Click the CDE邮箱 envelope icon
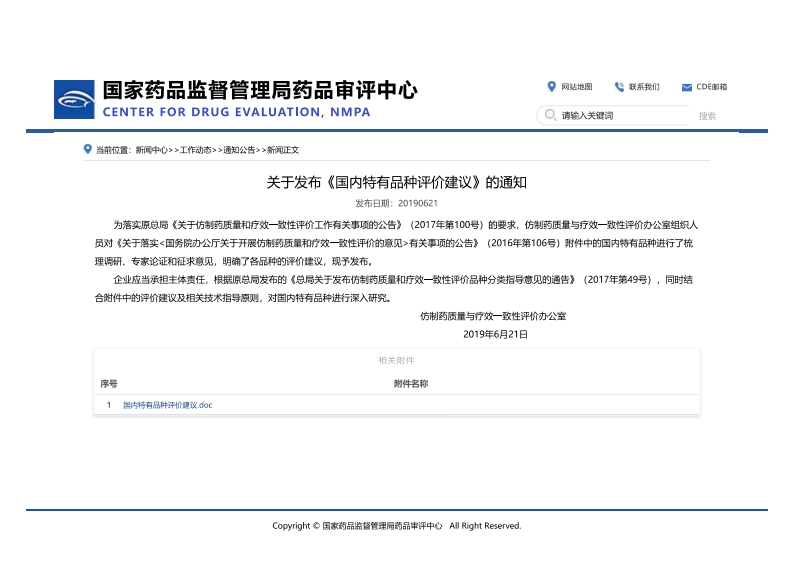 click(x=687, y=87)
